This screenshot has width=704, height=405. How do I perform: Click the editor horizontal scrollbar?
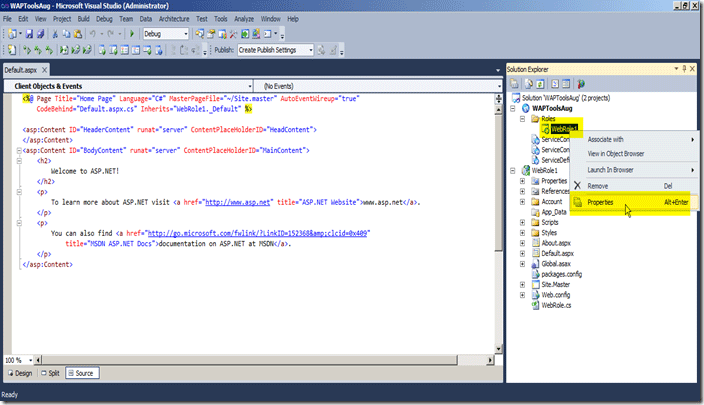pos(250,360)
